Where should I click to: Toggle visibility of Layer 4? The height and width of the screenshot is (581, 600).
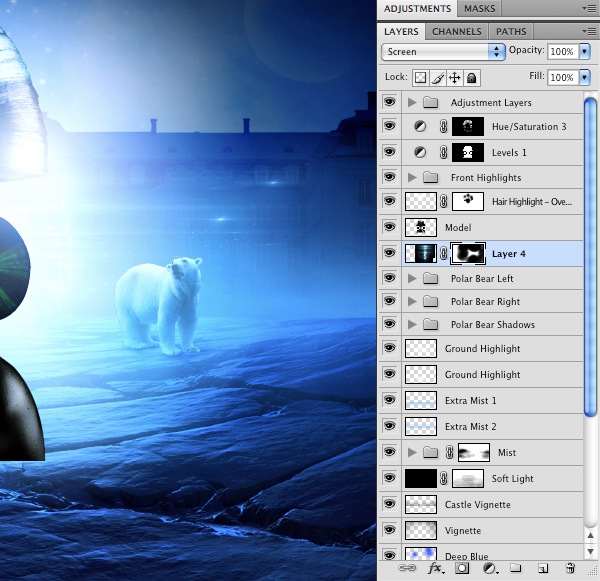click(390, 253)
